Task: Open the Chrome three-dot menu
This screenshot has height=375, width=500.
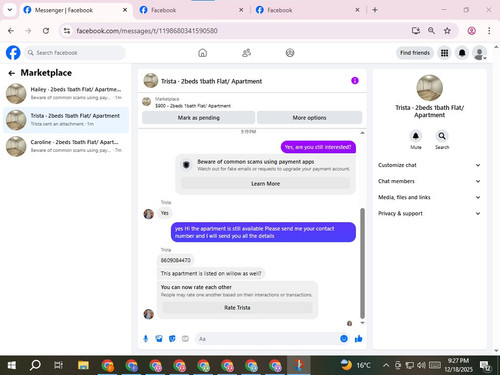Action: [489, 31]
